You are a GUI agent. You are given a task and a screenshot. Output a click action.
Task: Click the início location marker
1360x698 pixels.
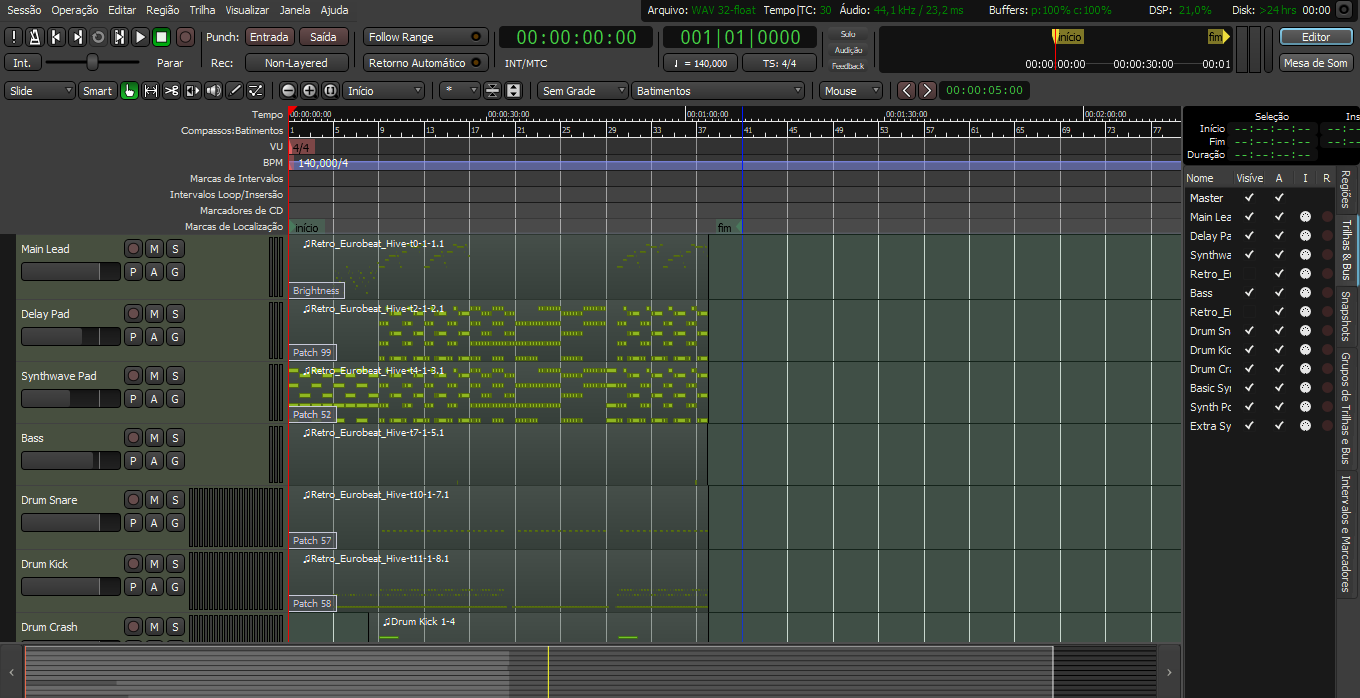[306, 228]
